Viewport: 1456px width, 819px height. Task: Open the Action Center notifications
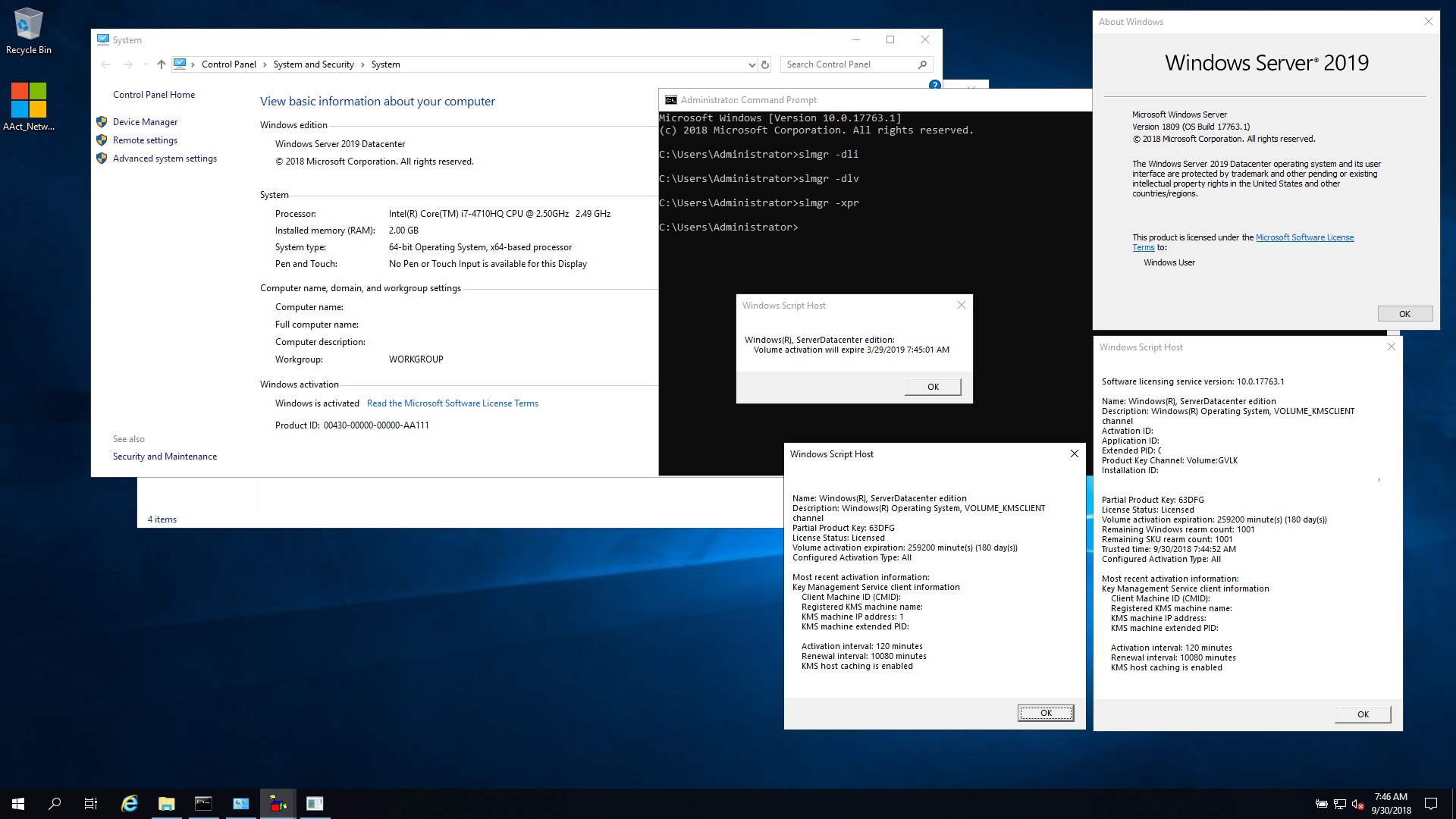click(x=1431, y=804)
